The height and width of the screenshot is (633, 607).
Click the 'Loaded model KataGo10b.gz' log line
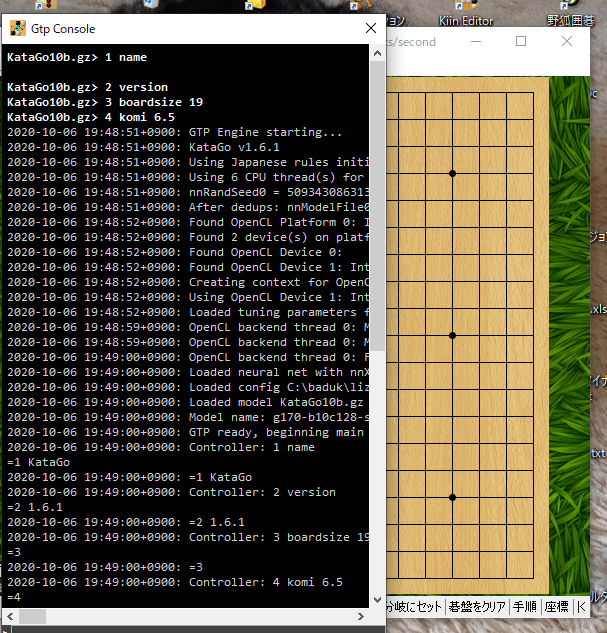click(x=185, y=402)
